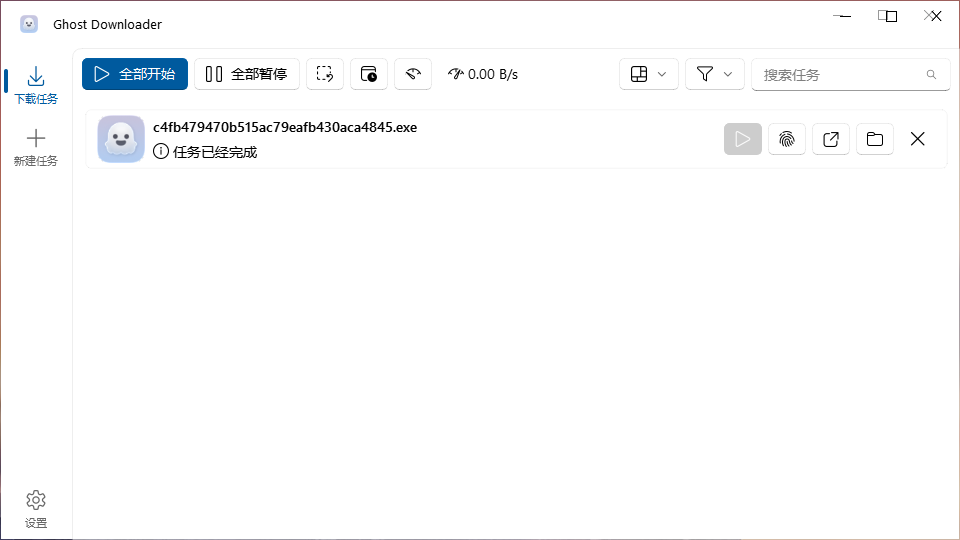Viewport: 960px width, 540px height.
Task: Click the 全部开始 start all button
Action: pyautogui.click(x=135, y=74)
